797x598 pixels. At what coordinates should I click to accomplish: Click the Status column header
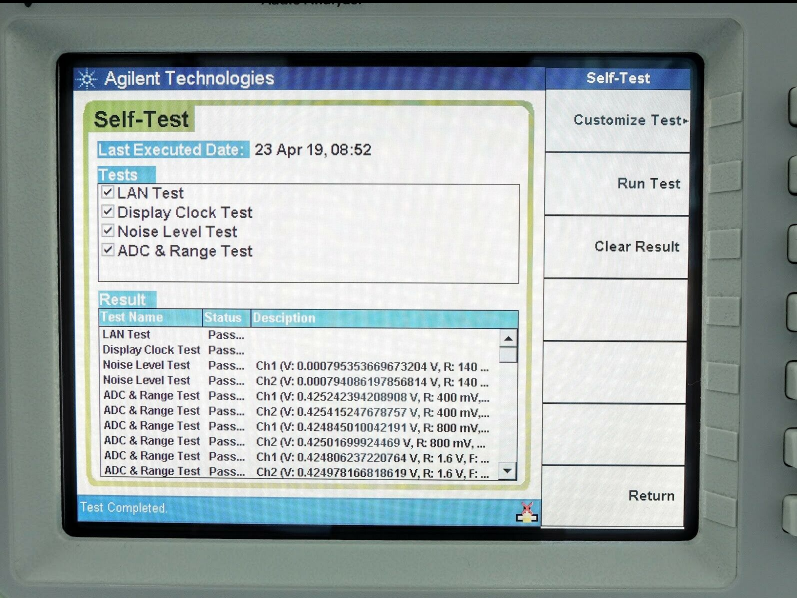click(224, 318)
